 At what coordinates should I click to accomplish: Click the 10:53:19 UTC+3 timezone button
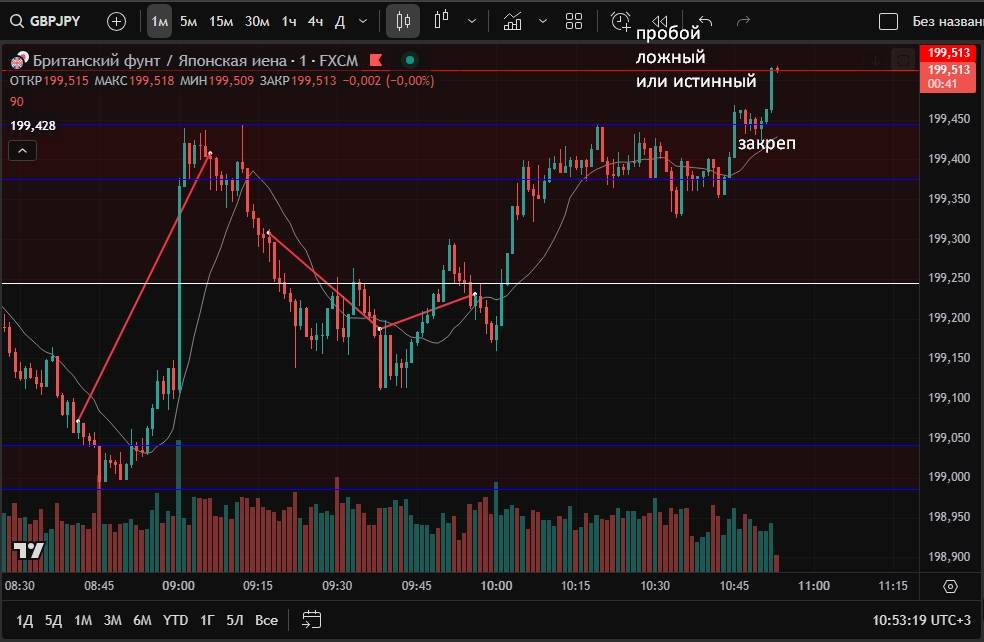(x=919, y=620)
